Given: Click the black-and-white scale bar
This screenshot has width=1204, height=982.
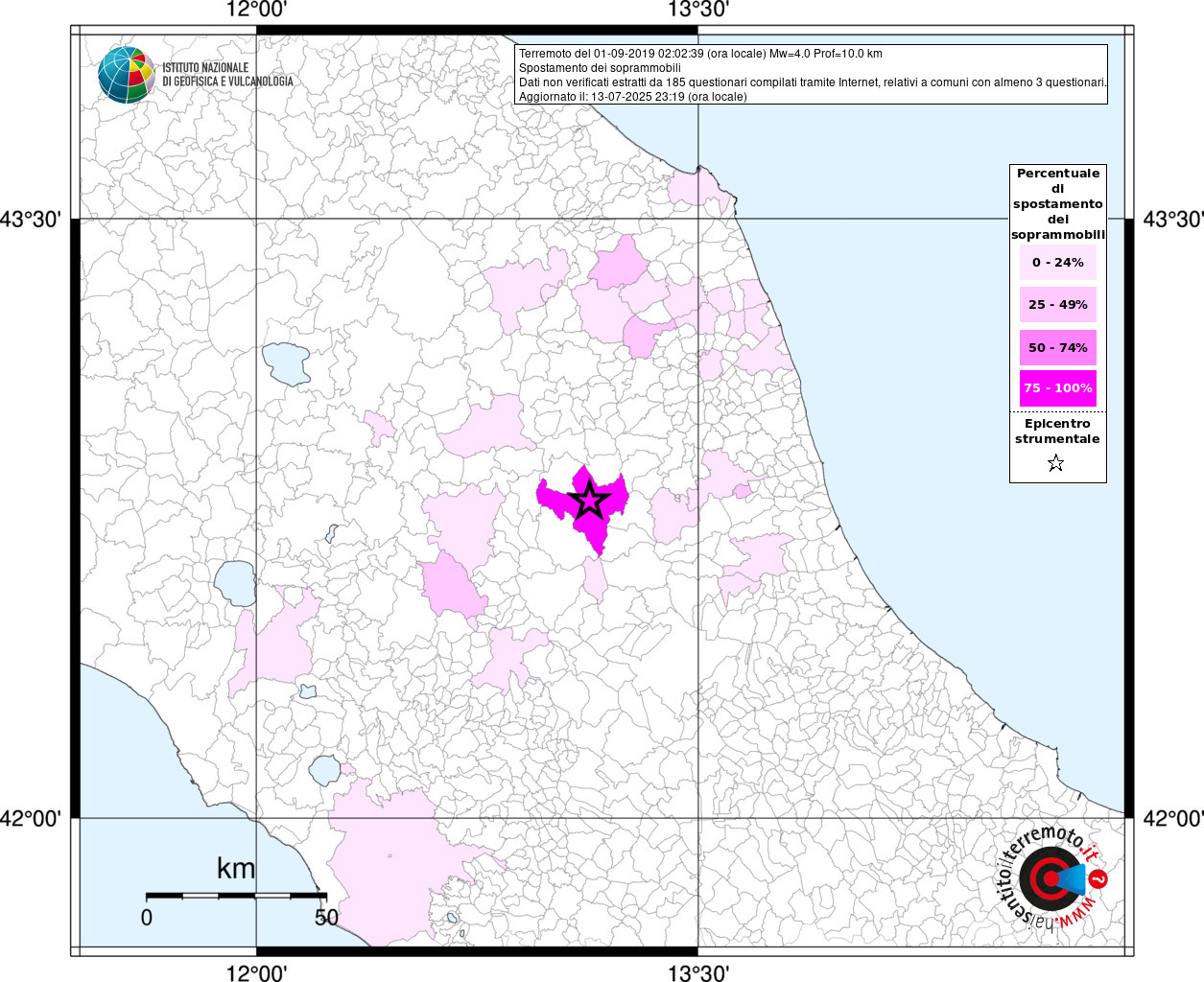Looking at the screenshot, I should pos(236,896).
